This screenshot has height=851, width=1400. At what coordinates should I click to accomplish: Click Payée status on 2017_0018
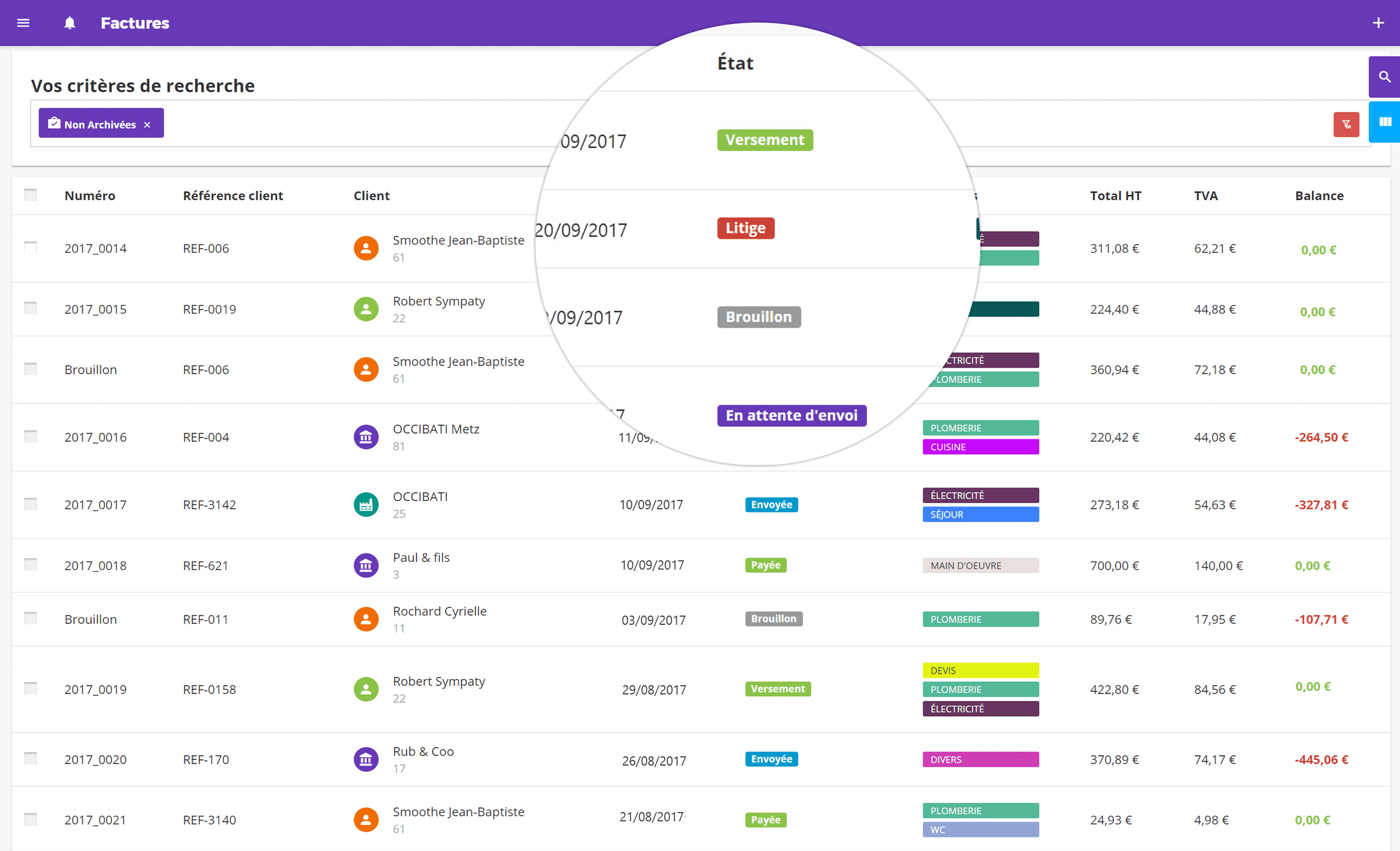tap(766, 565)
